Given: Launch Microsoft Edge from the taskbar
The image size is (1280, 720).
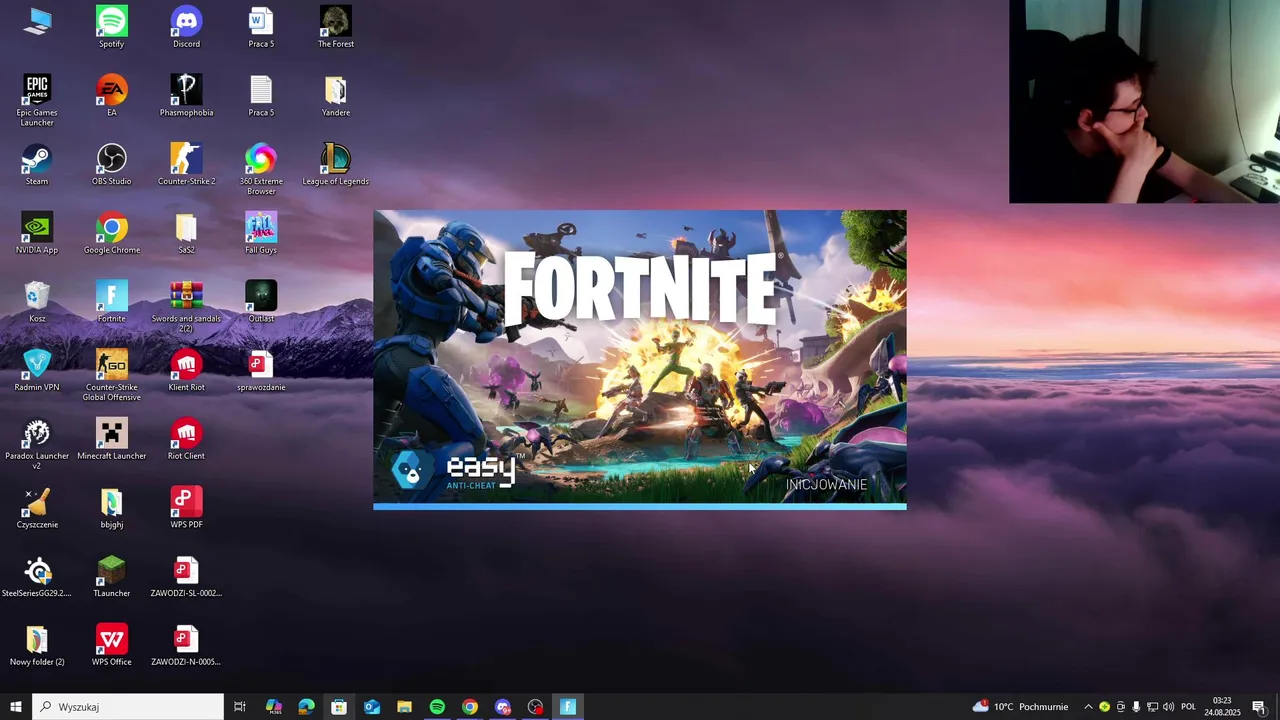Looking at the screenshot, I should 306,707.
